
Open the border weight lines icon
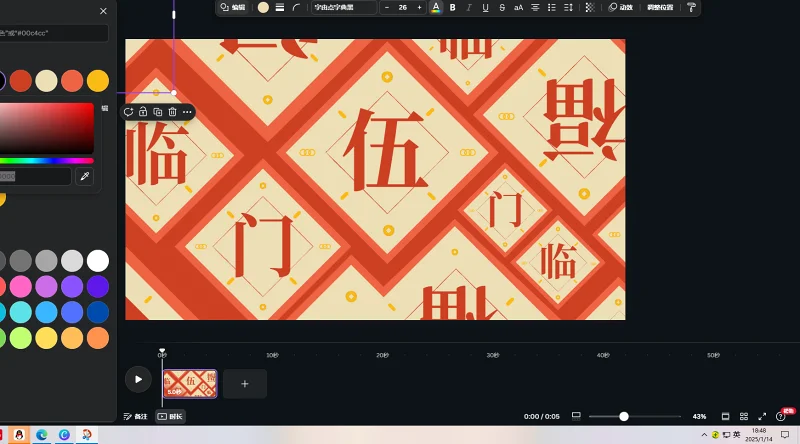coord(280,7)
